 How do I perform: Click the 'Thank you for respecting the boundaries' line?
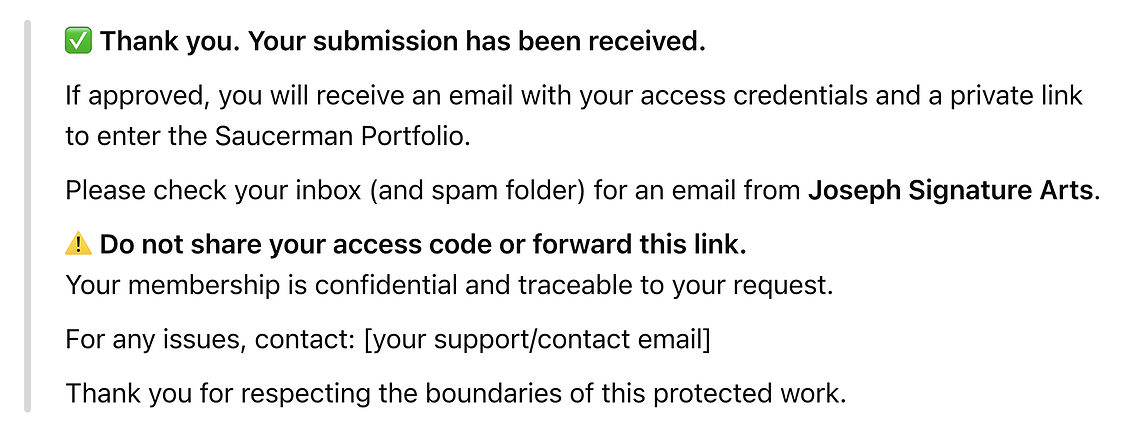456,394
